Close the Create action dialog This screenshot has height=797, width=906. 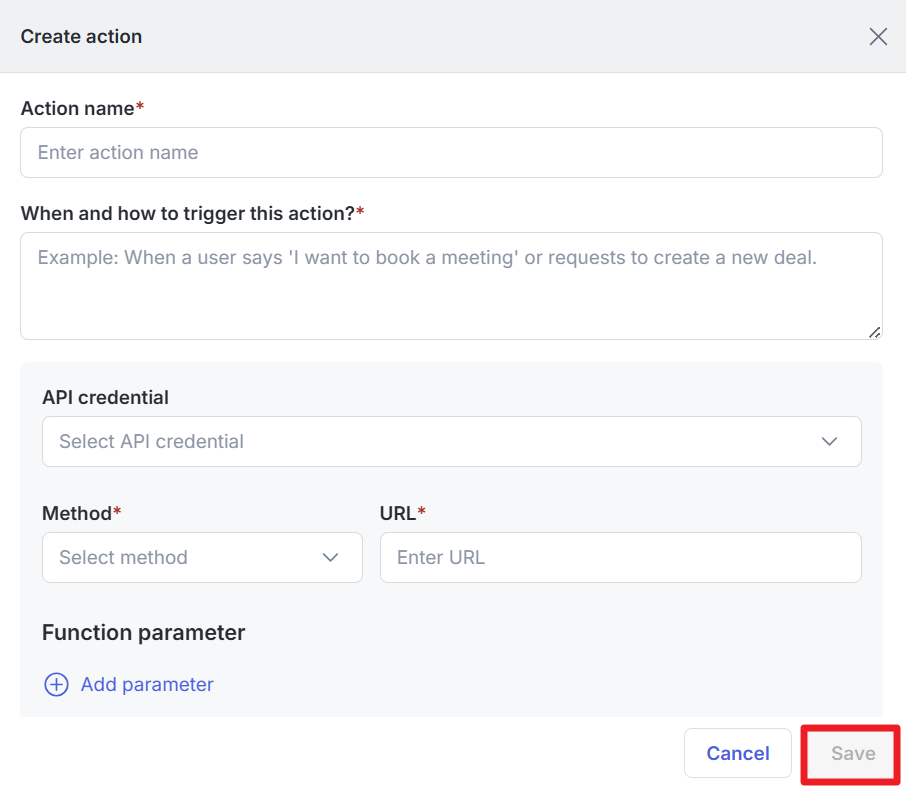878,37
